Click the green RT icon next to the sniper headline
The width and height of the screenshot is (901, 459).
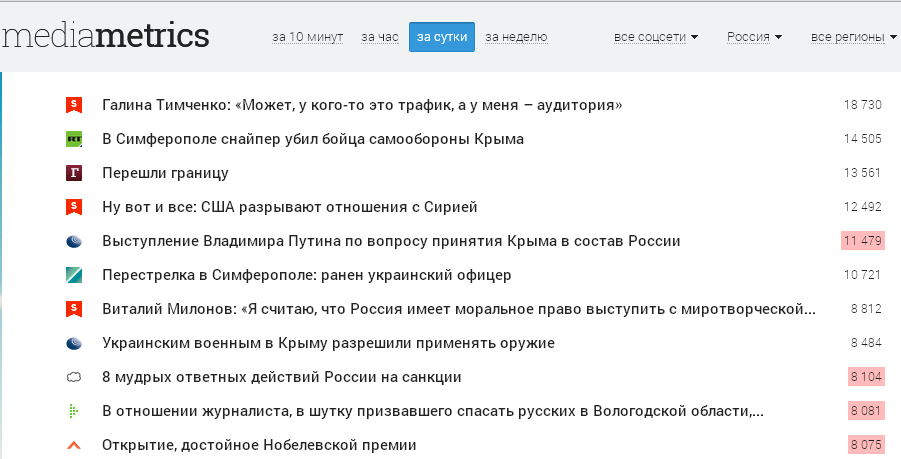tap(73, 139)
